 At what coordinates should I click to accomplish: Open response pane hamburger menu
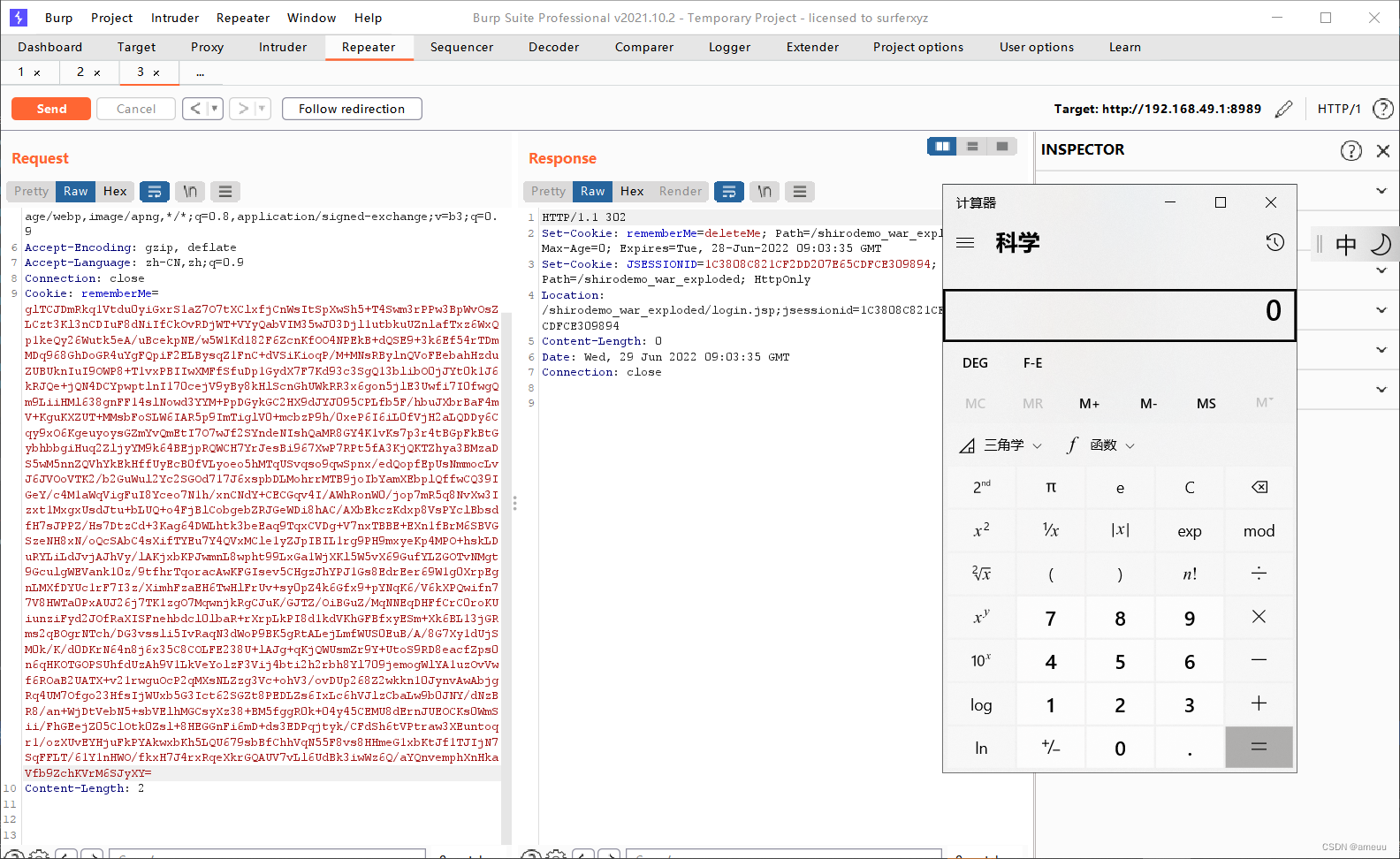point(800,191)
